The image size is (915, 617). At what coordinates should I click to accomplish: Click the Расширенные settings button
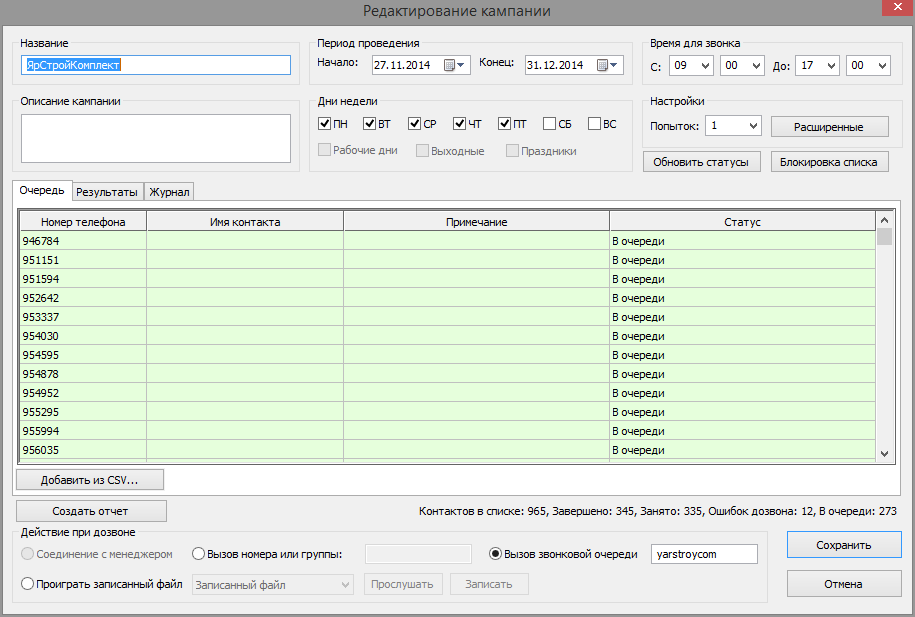click(x=829, y=127)
